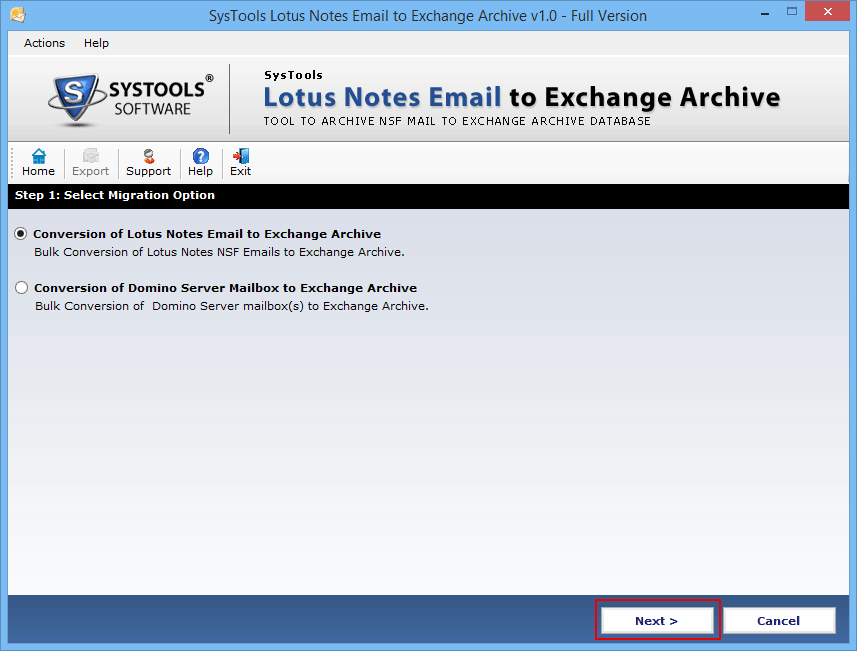
Task: Open the Help menu in the menu bar
Action: pos(96,43)
